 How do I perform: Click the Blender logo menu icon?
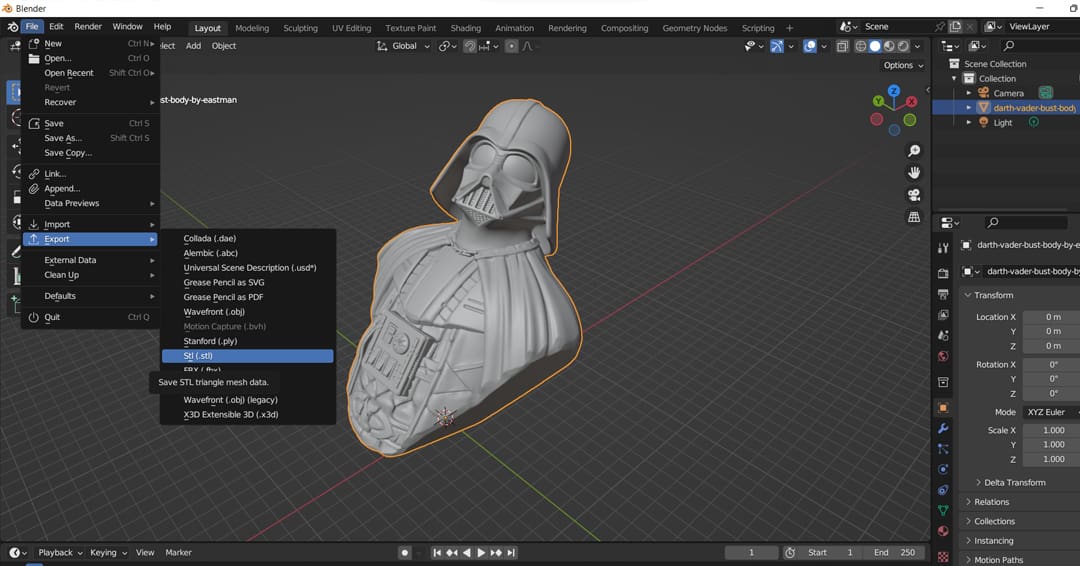click(12, 27)
